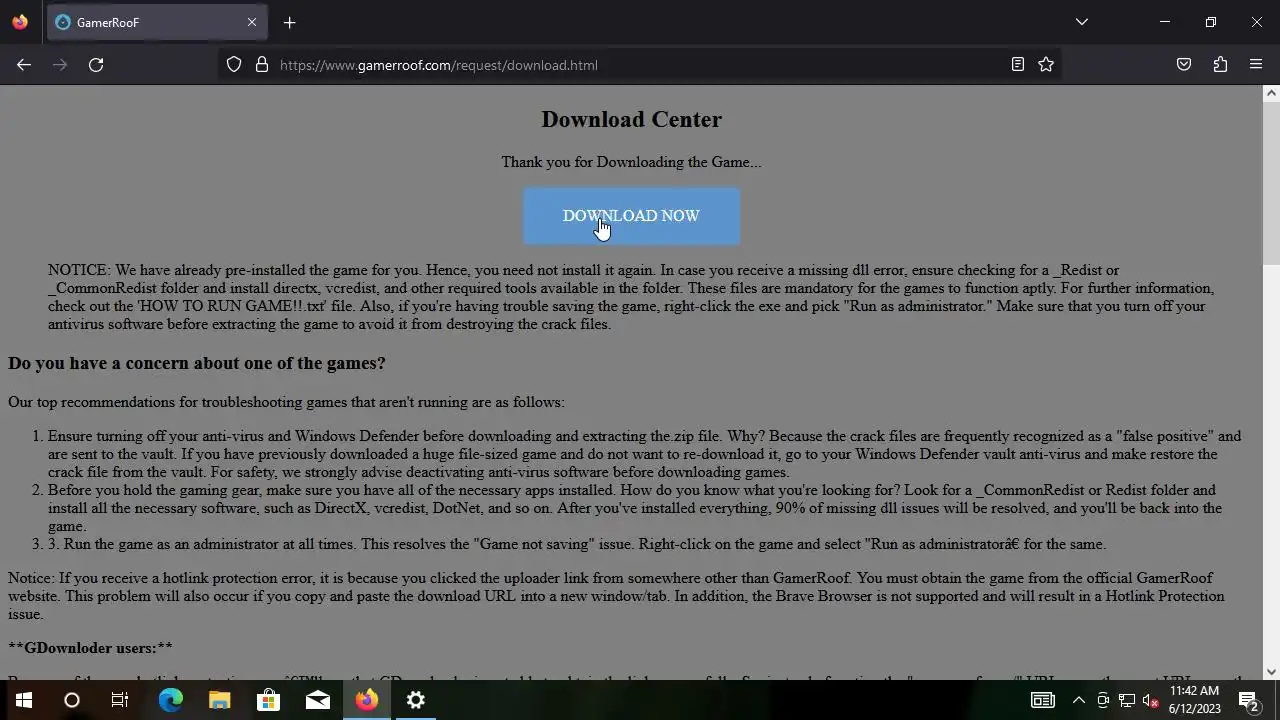
Task: Open the tracking protection shield icon
Action: [x=234, y=65]
